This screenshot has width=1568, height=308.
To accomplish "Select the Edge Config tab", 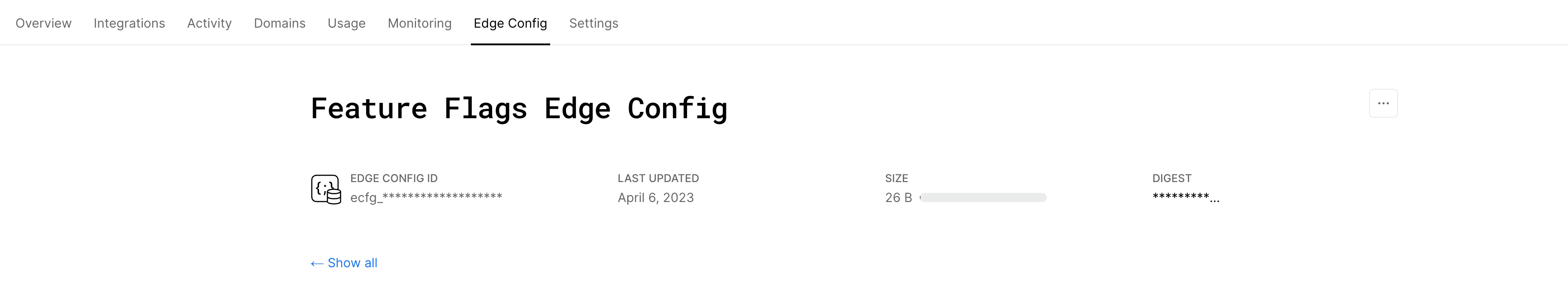I will (510, 23).
